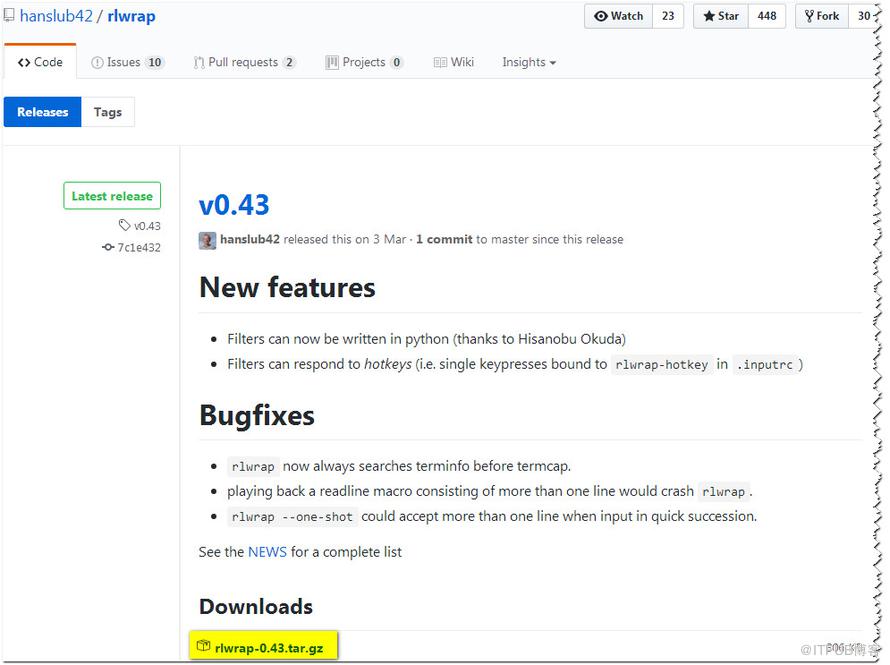Open the Pull requests tab
The image size is (890, 665).
tap(245, 62)
